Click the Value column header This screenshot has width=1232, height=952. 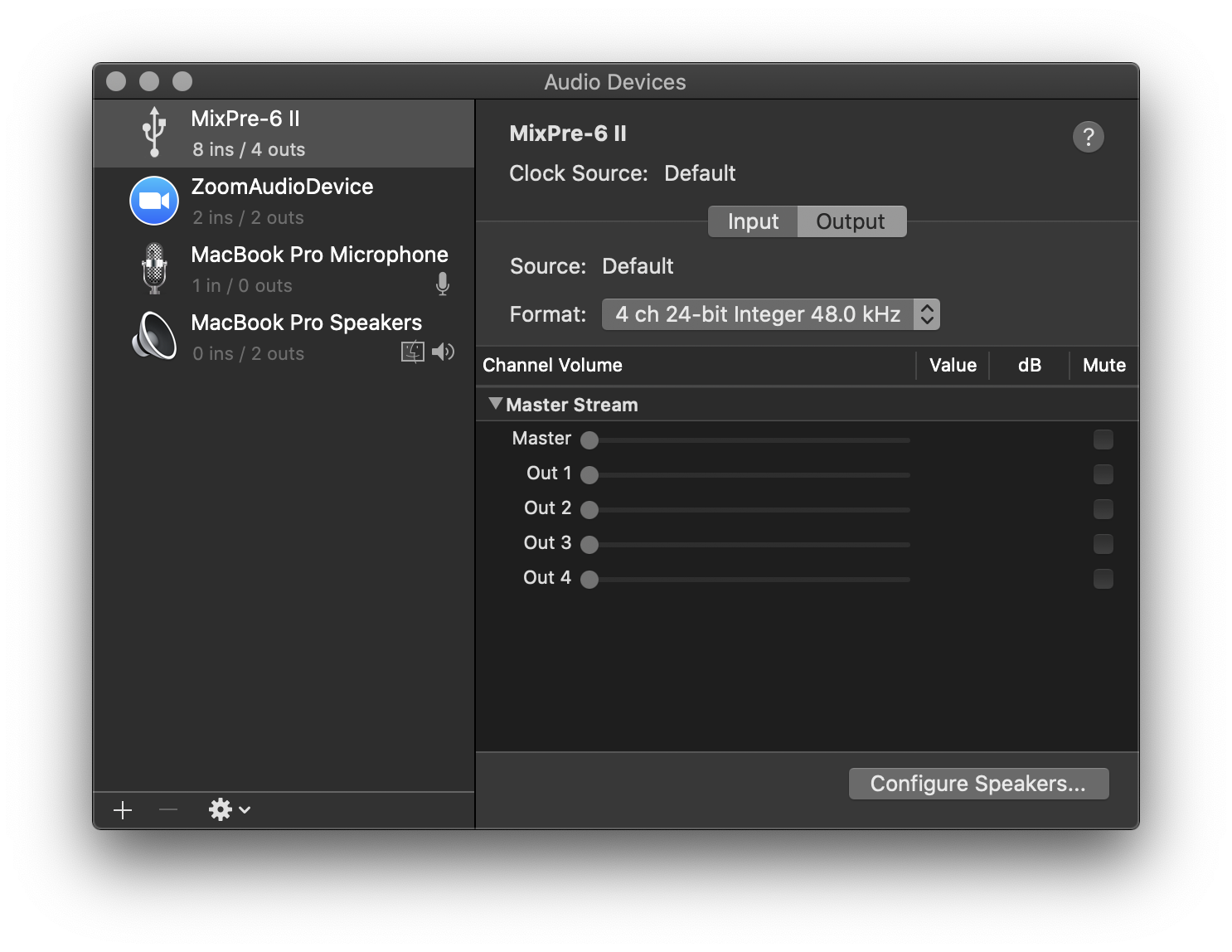(953, 365)
